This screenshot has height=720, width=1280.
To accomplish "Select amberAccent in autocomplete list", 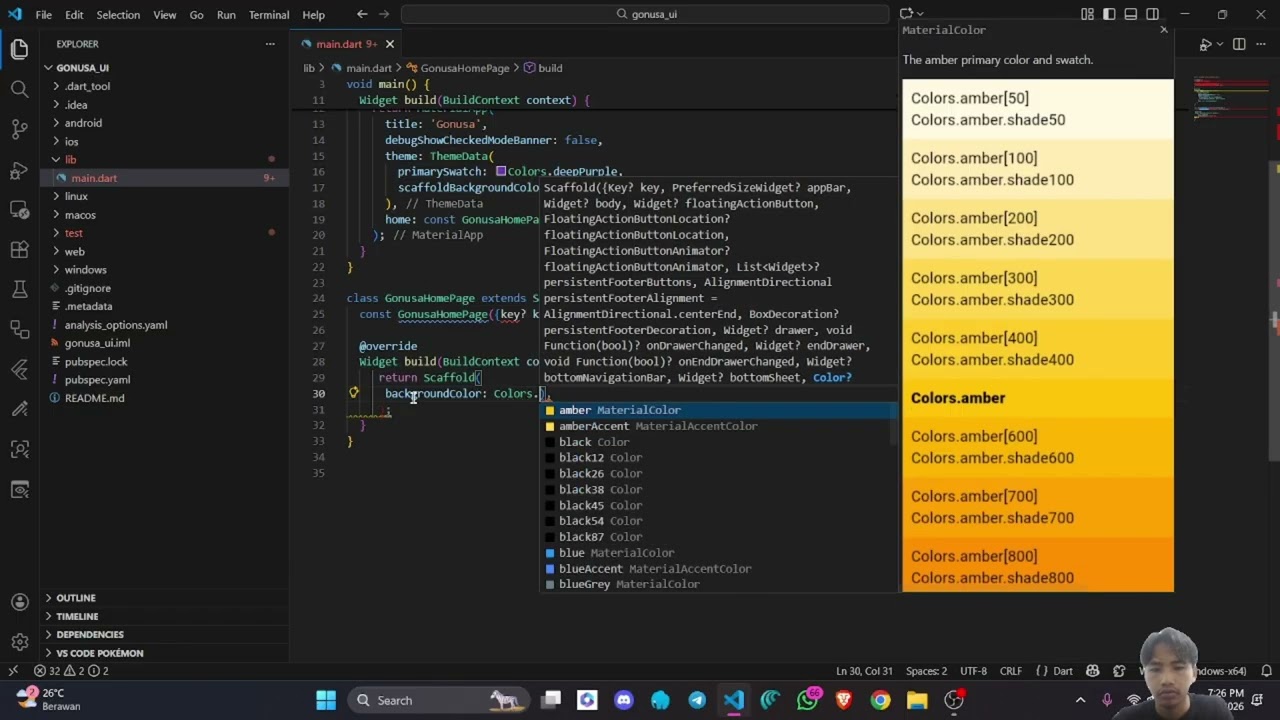I will [718, 426].
